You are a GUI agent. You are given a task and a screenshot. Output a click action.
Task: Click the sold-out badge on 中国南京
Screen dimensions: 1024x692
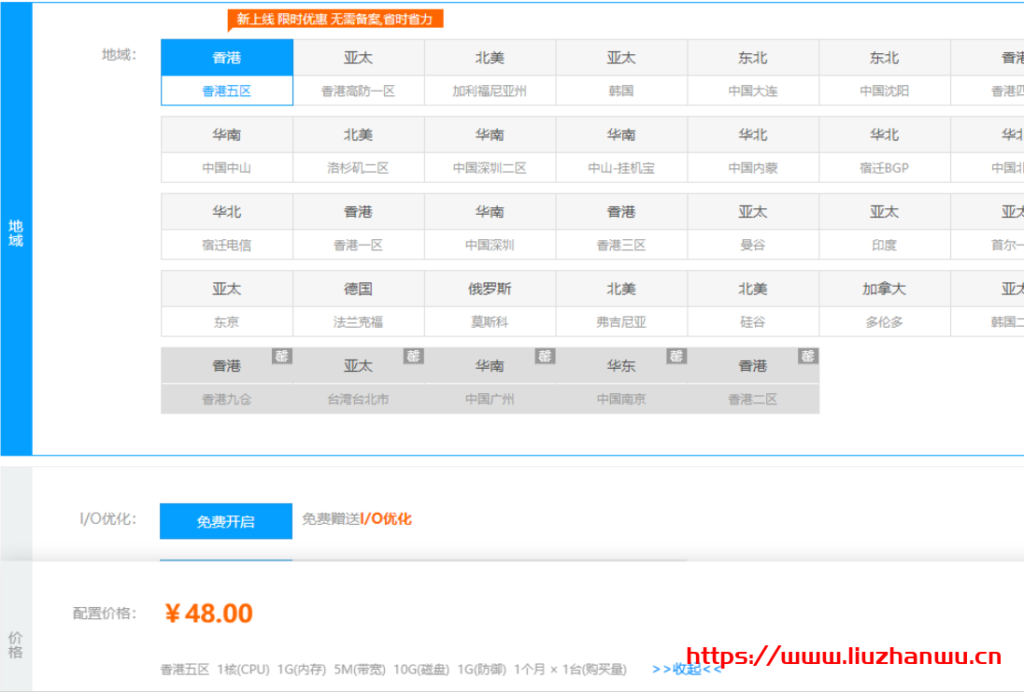[x=676, y=355]
